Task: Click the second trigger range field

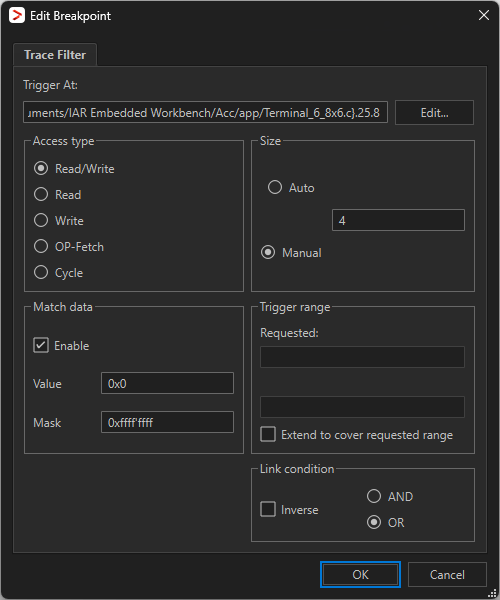Action: point(362,407)
